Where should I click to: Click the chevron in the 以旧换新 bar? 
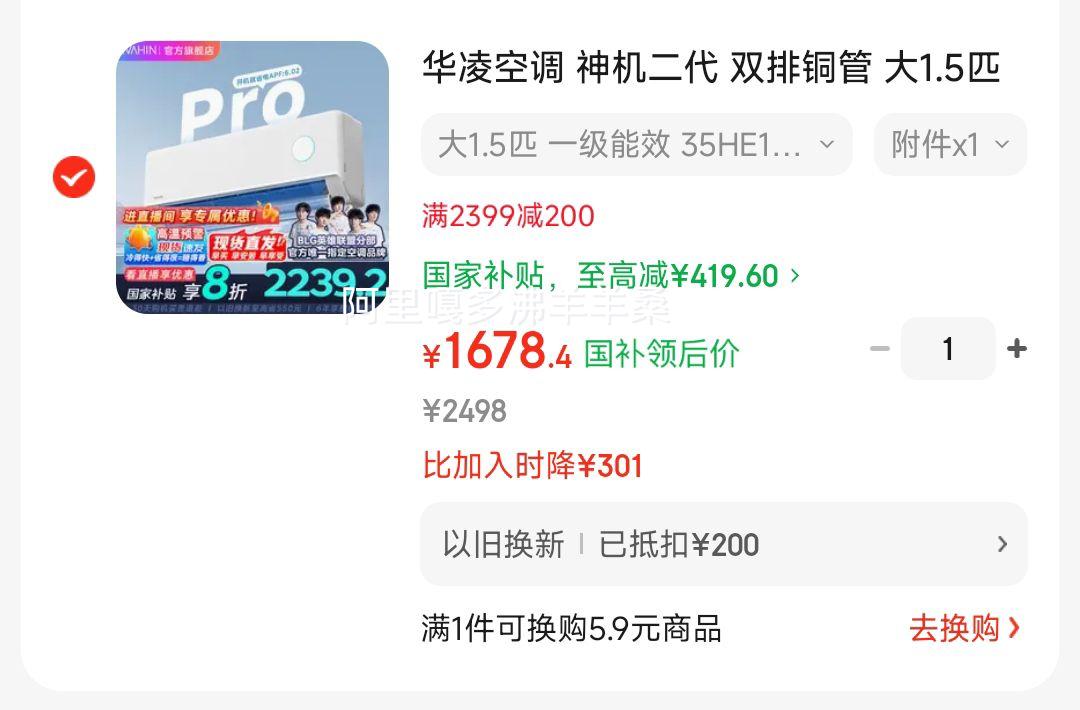(1002, 544)
